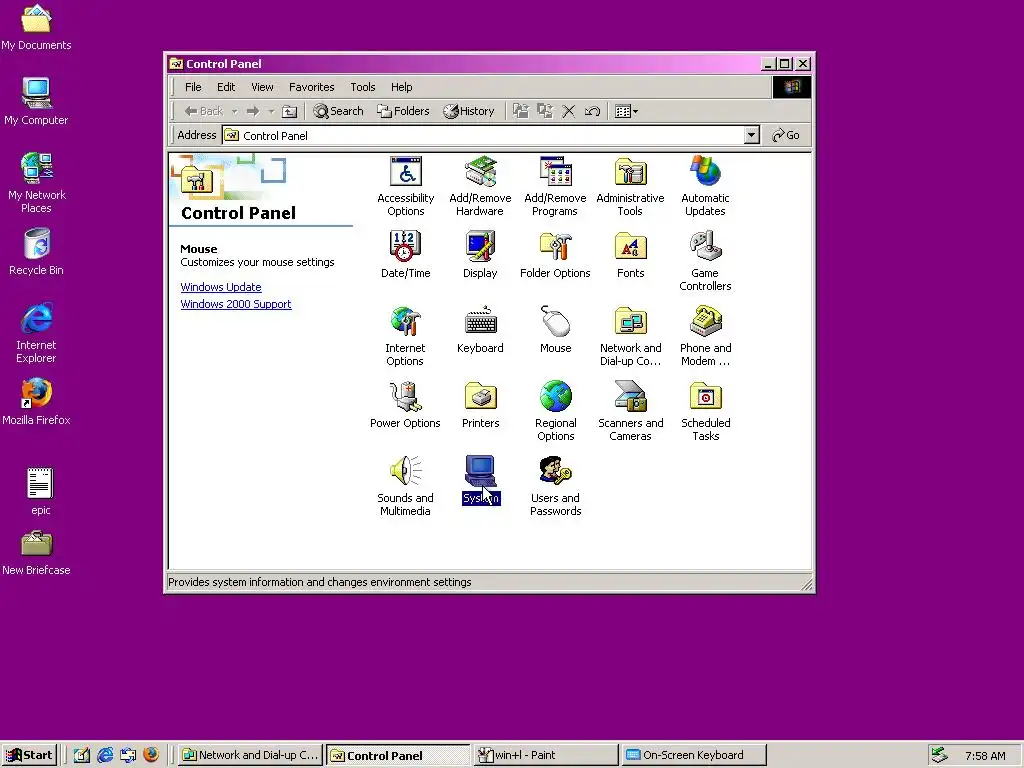Open Network and Dial-up Connections icon
Viewport: 1024px width, 768px height.
click(630, 336)
